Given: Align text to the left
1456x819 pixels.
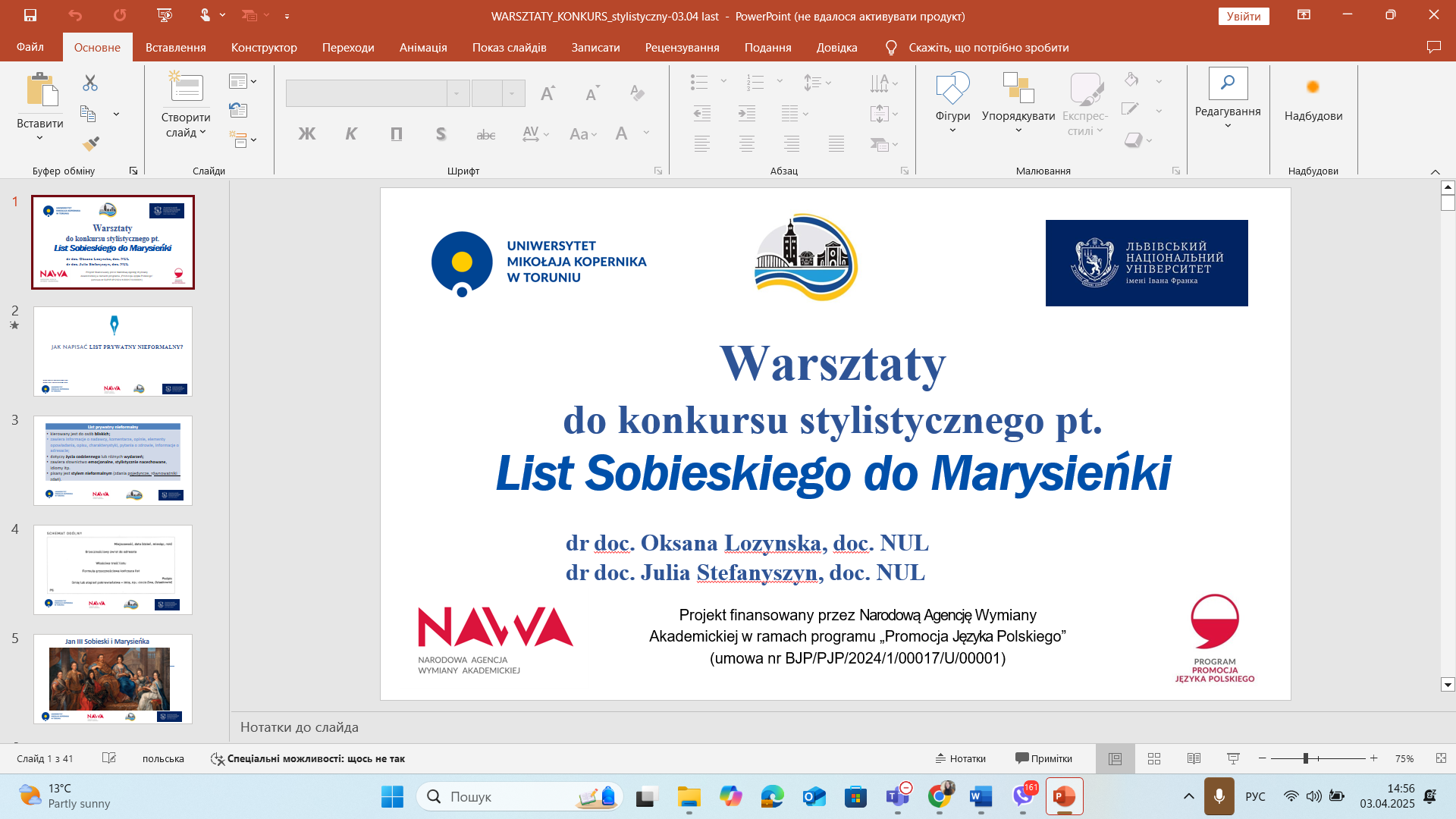Looking at the screenshot, I should [702, 143].
